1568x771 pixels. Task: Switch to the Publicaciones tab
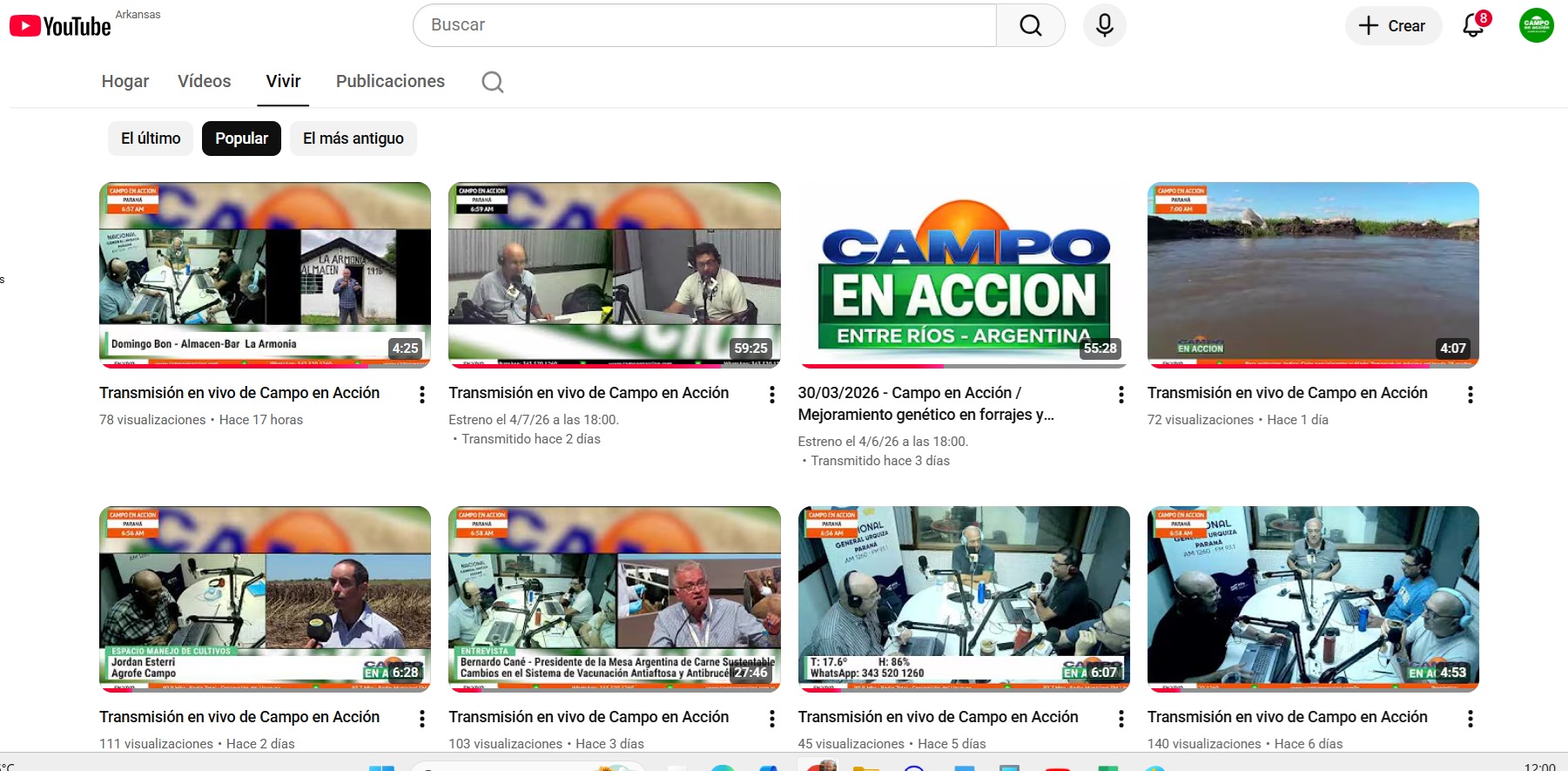pyautogui.click(x=390, y=81)
